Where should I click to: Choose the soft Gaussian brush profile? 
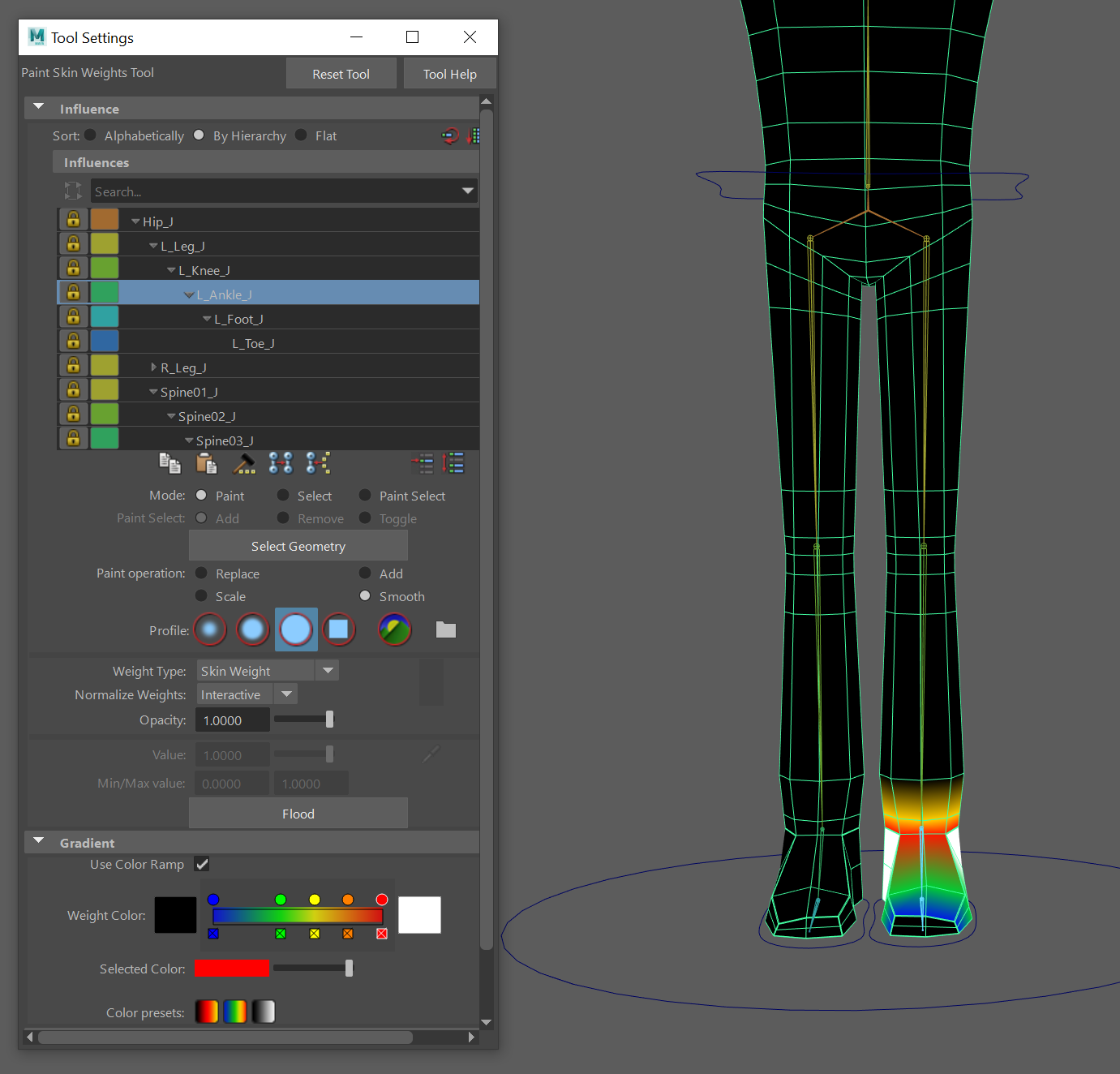[x=210, y=629]
